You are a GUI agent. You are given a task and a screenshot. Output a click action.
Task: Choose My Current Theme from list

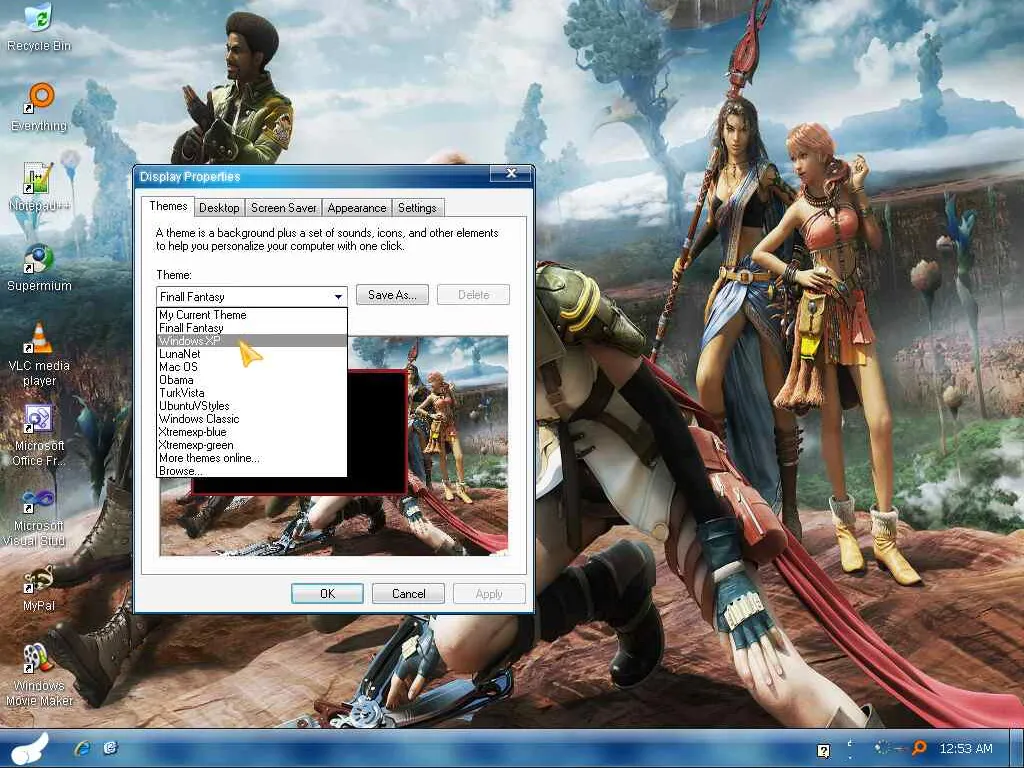coord(251,315)
